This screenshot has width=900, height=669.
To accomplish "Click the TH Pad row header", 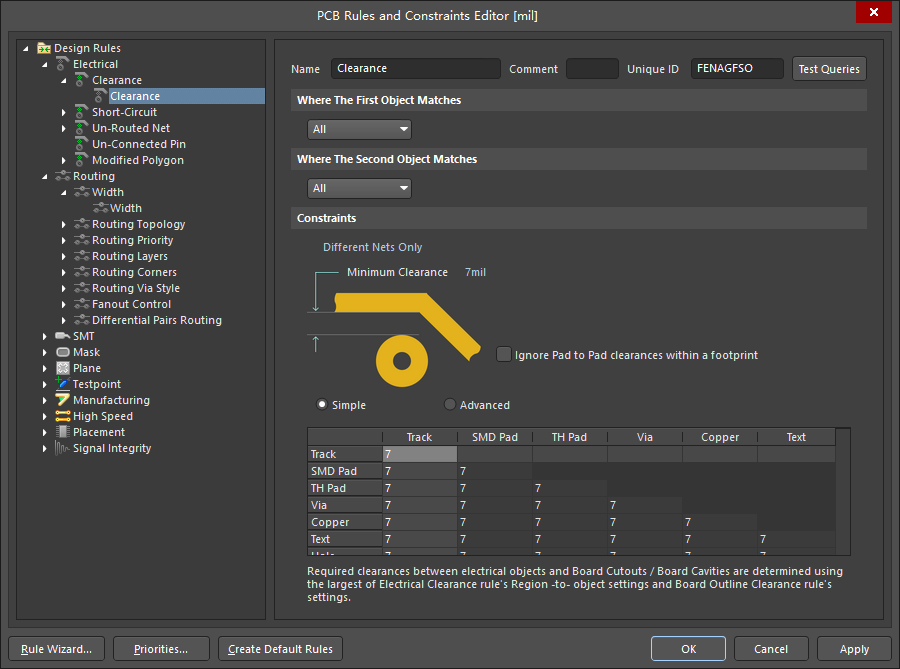I will tap(344, 488).
